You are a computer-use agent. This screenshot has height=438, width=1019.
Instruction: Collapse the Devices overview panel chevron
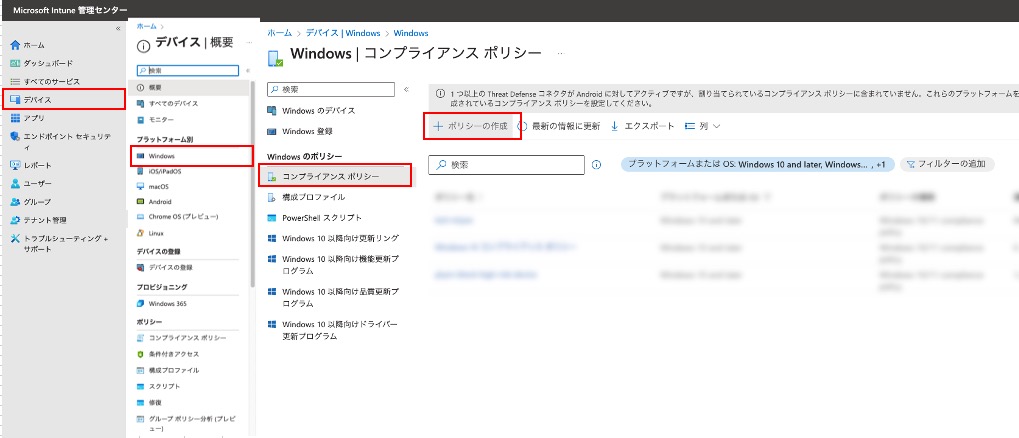(x=248, y=70)
